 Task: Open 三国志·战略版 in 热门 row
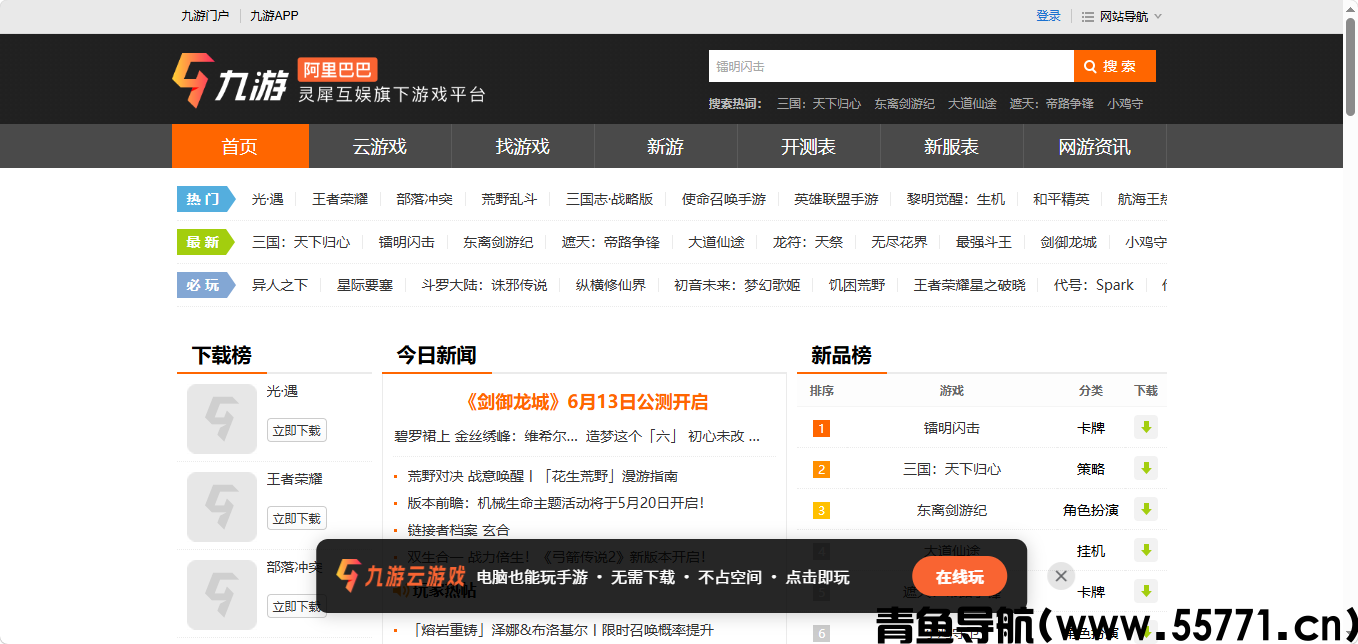pos(609,199)
